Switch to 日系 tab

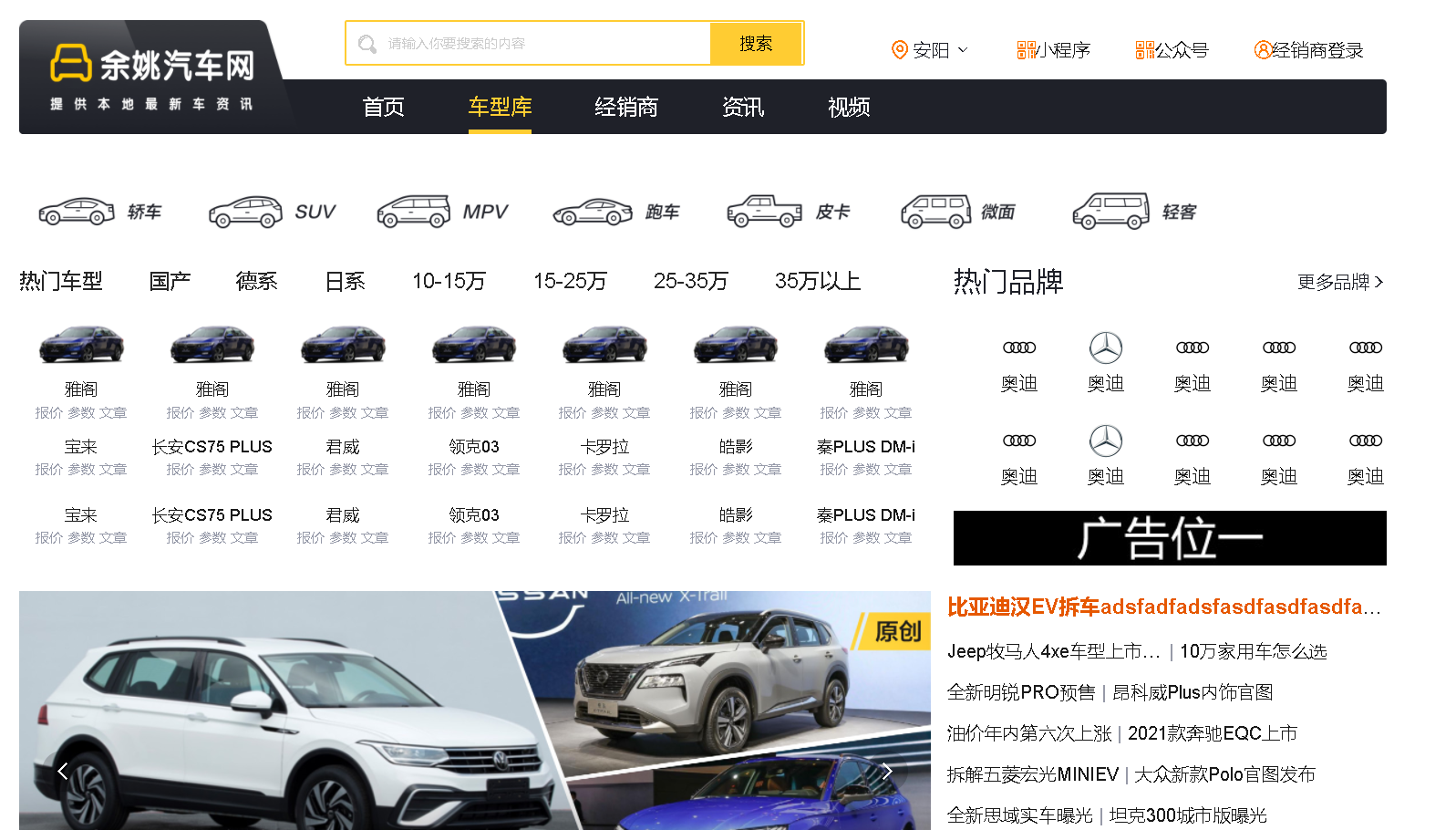pos(345,281)
